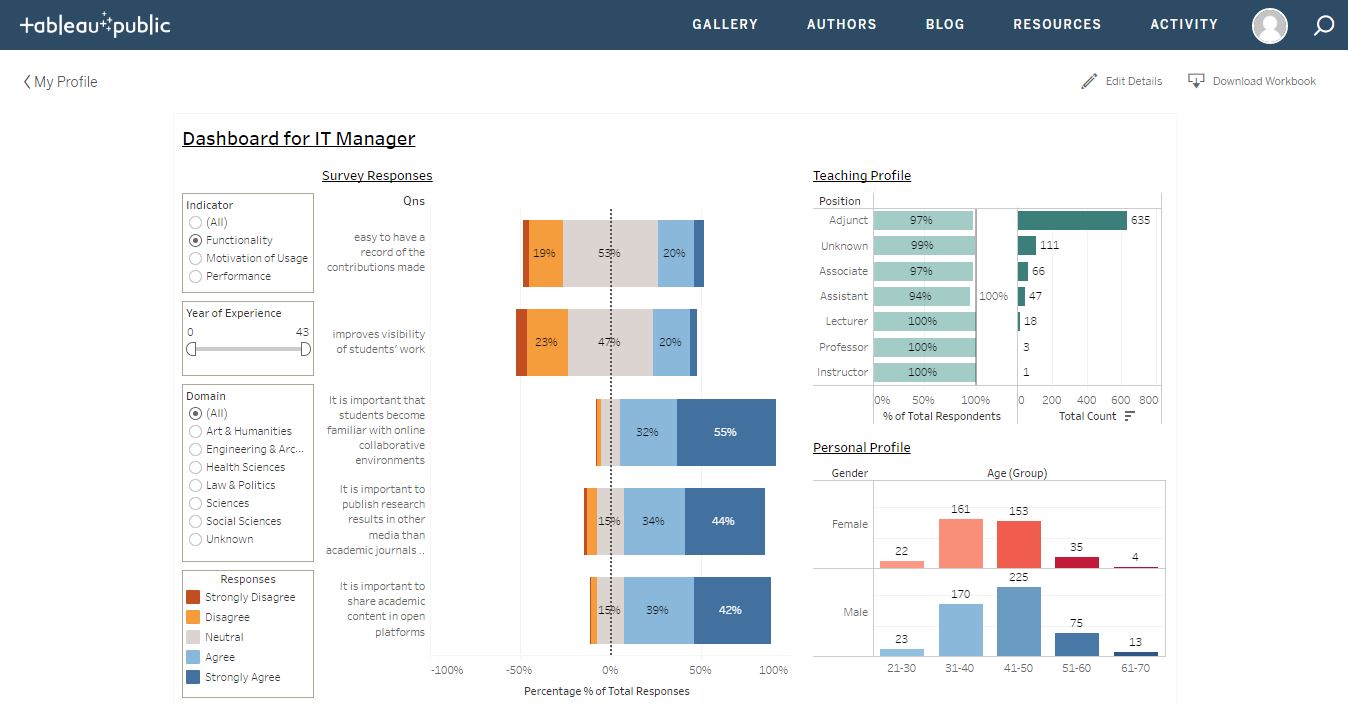1348x704 pixels.
Task: Open the Authors menu item
Action: point(842,24)
